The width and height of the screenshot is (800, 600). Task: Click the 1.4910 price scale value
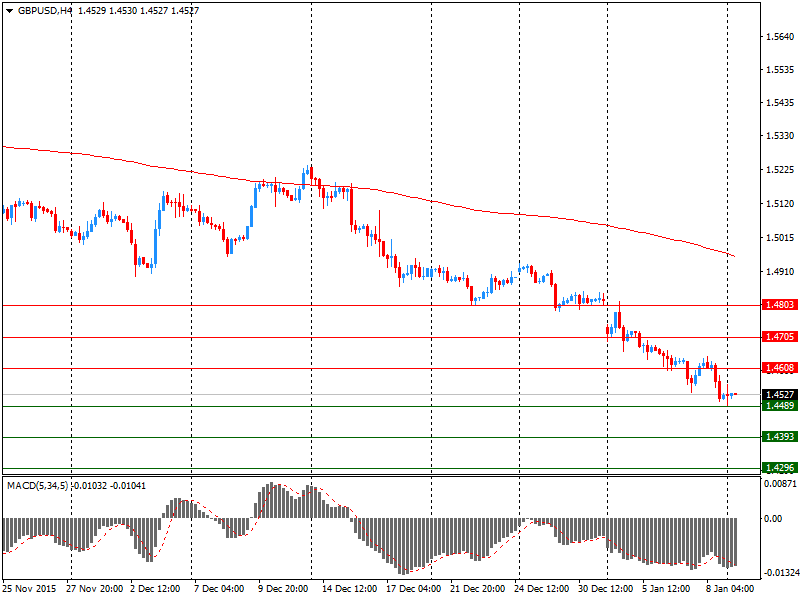point(780,271)
